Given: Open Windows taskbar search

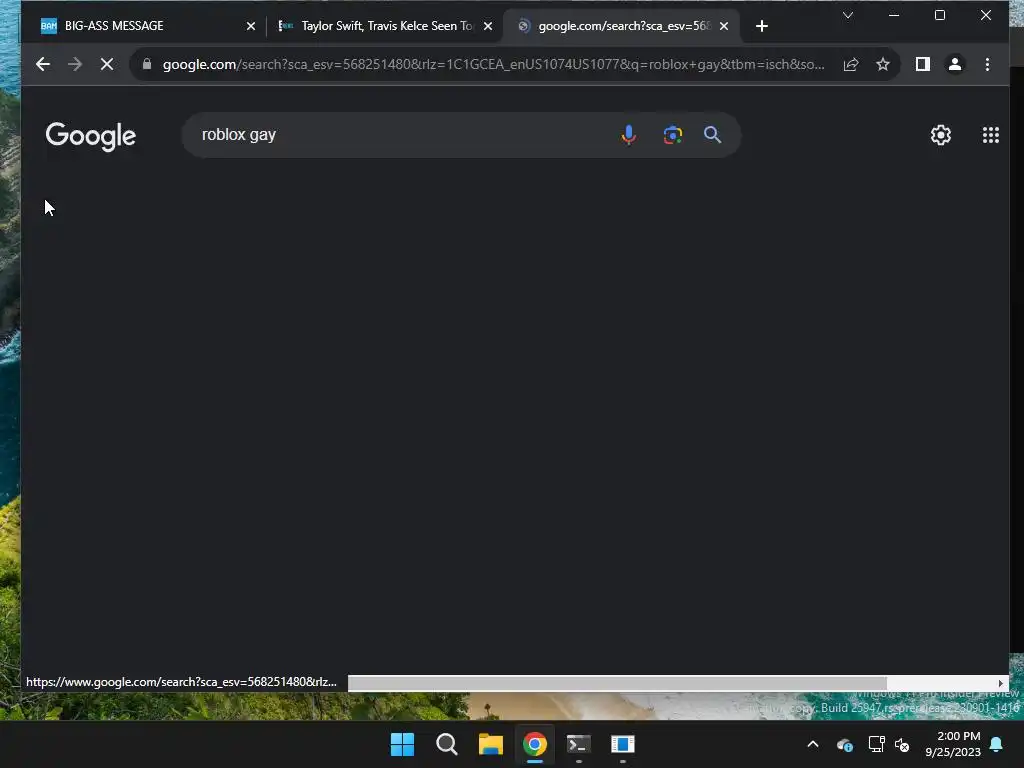Looking at the screenshot, I should (447, 744).
